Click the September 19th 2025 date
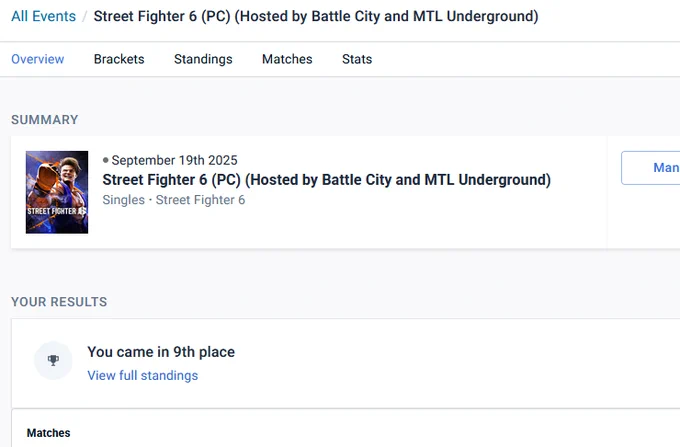This screenshot has height=447, width=680. (174, 160)
